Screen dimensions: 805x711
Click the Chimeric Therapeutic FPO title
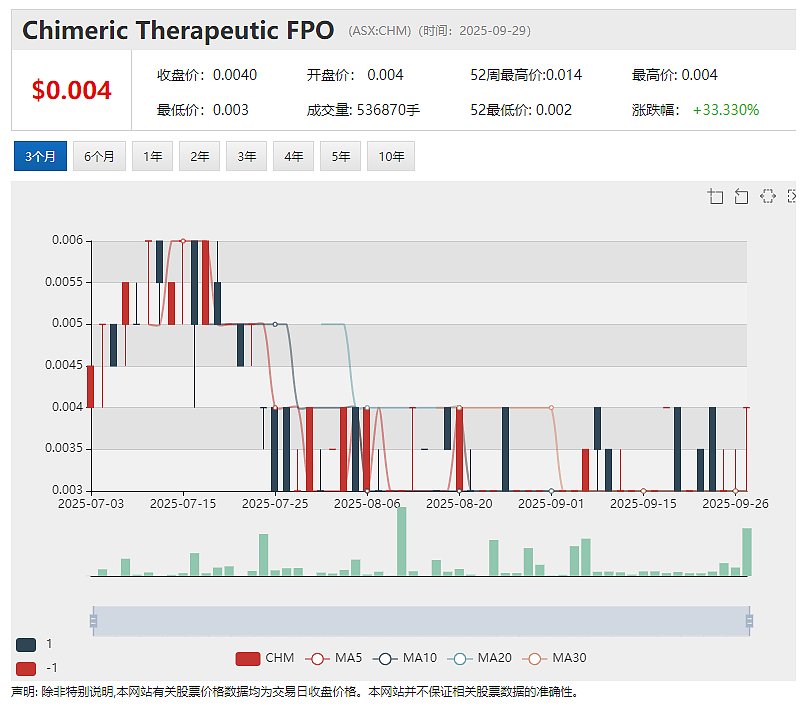point(178,30)
